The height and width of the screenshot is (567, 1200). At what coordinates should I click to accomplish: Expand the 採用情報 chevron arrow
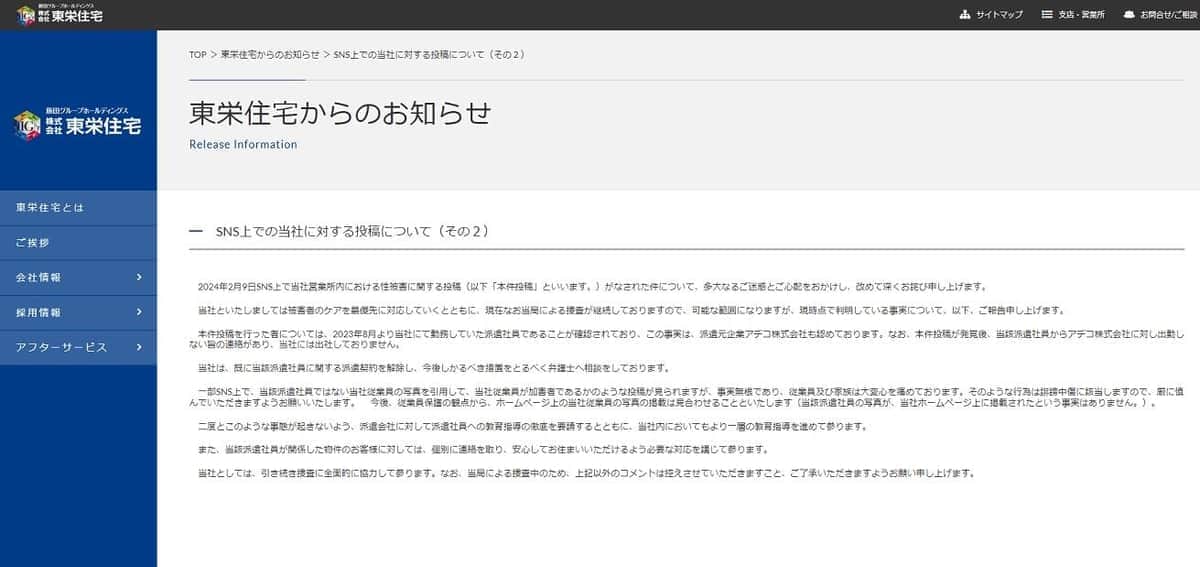point(139,312)
